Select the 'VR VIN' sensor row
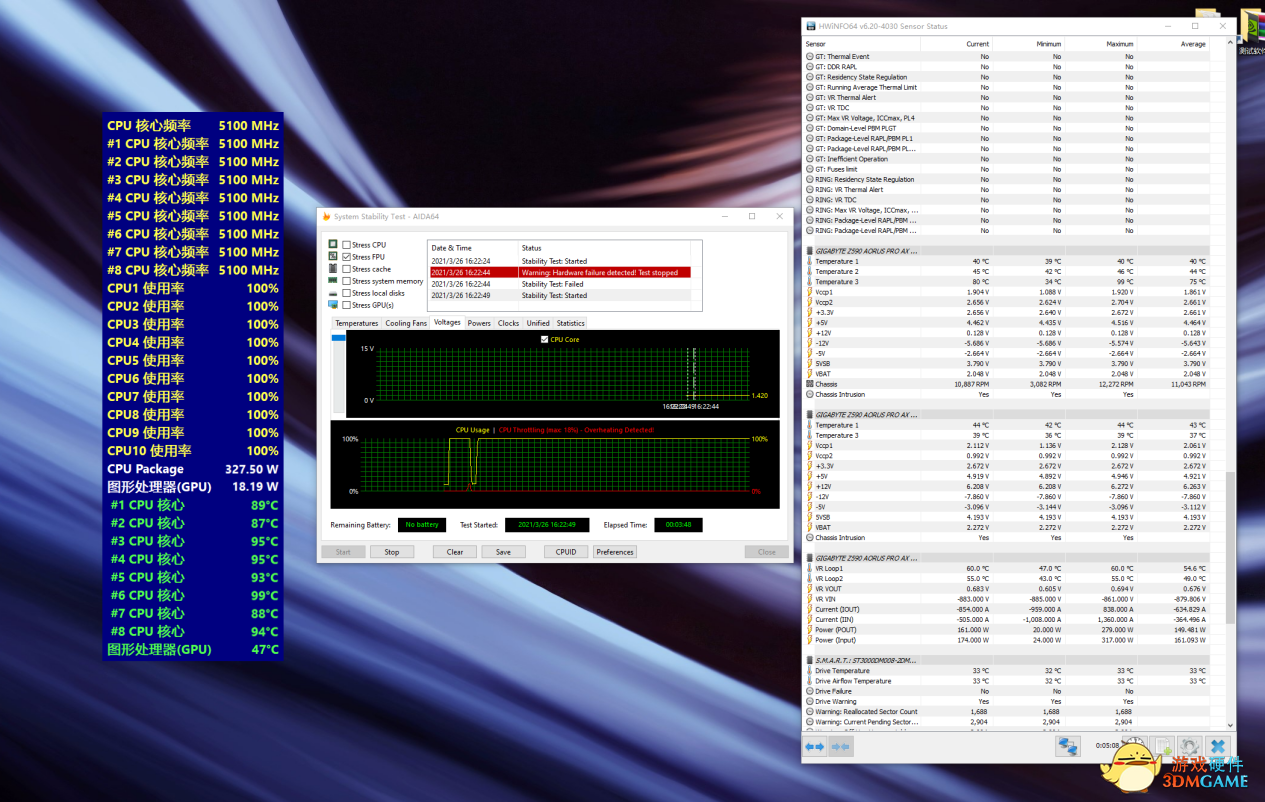This screenshot has height=802, width=1265. (1007, 599)
